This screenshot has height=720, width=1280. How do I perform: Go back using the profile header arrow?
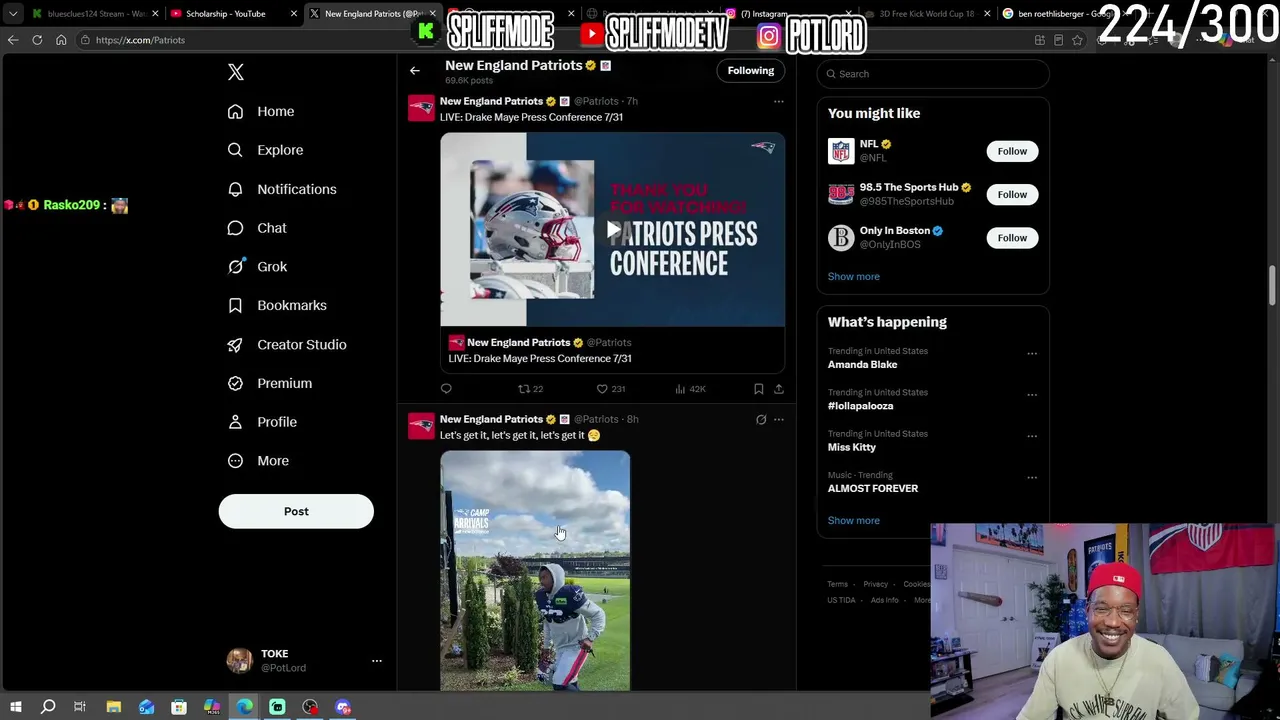pyautogui.click(x=415, y=71)
